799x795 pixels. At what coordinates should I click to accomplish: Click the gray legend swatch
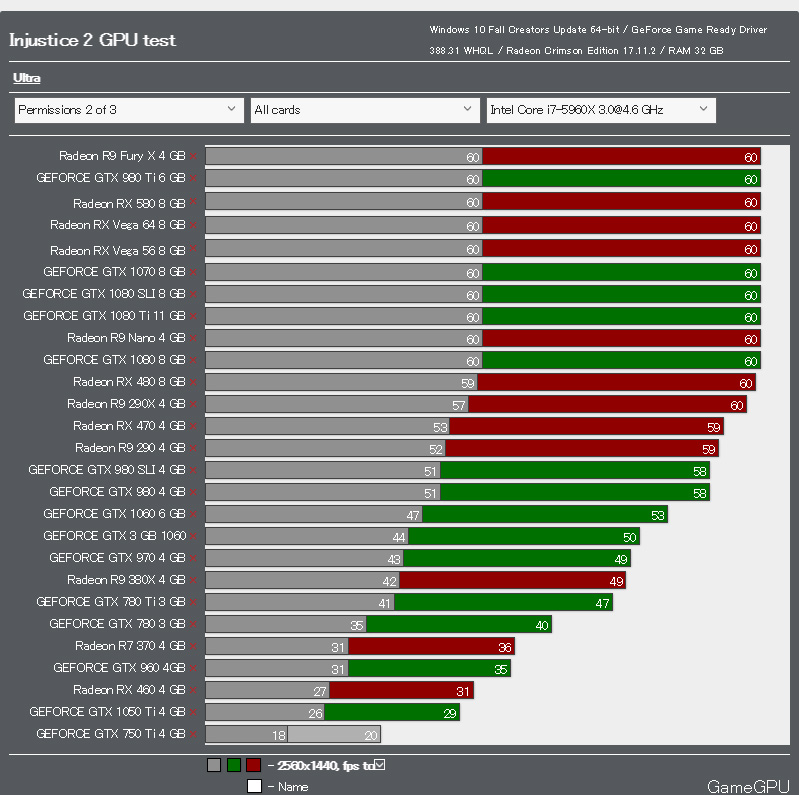coord(214,765)
